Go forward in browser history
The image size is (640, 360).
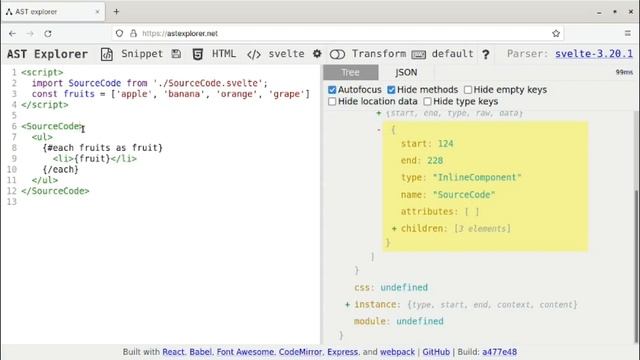[30, 33]
